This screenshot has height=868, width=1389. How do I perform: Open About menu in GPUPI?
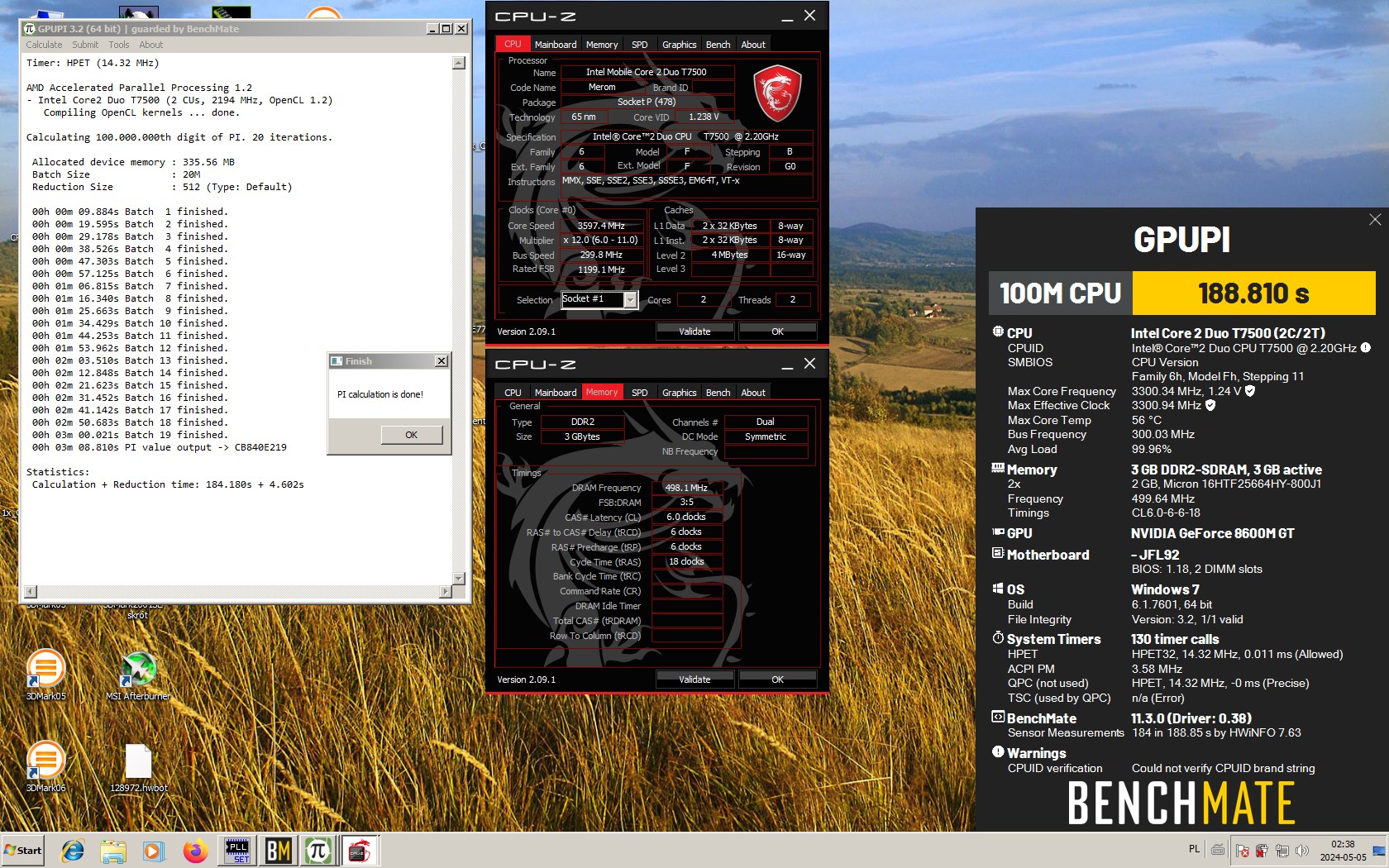[x=151, y=45]
